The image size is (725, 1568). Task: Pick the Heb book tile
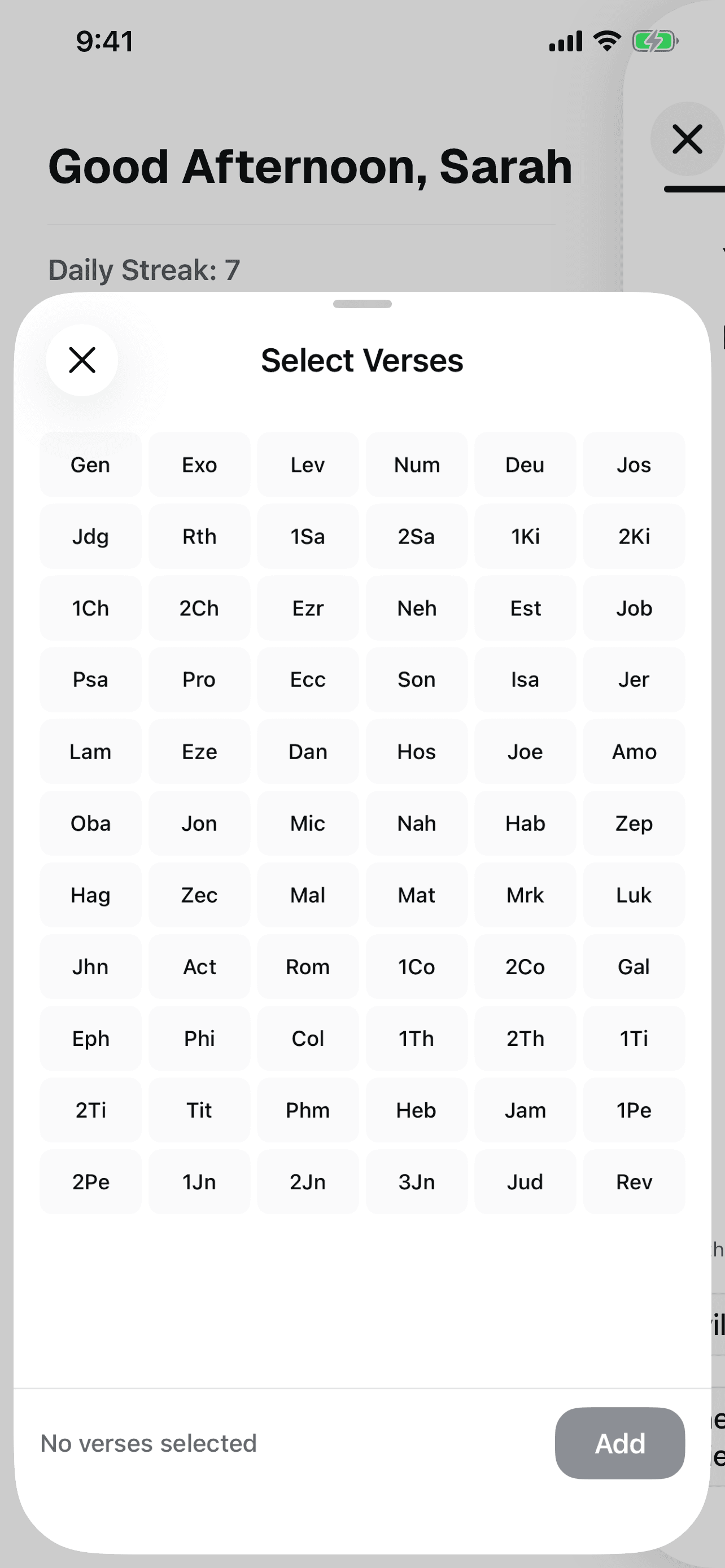(x=416, y=1110)
